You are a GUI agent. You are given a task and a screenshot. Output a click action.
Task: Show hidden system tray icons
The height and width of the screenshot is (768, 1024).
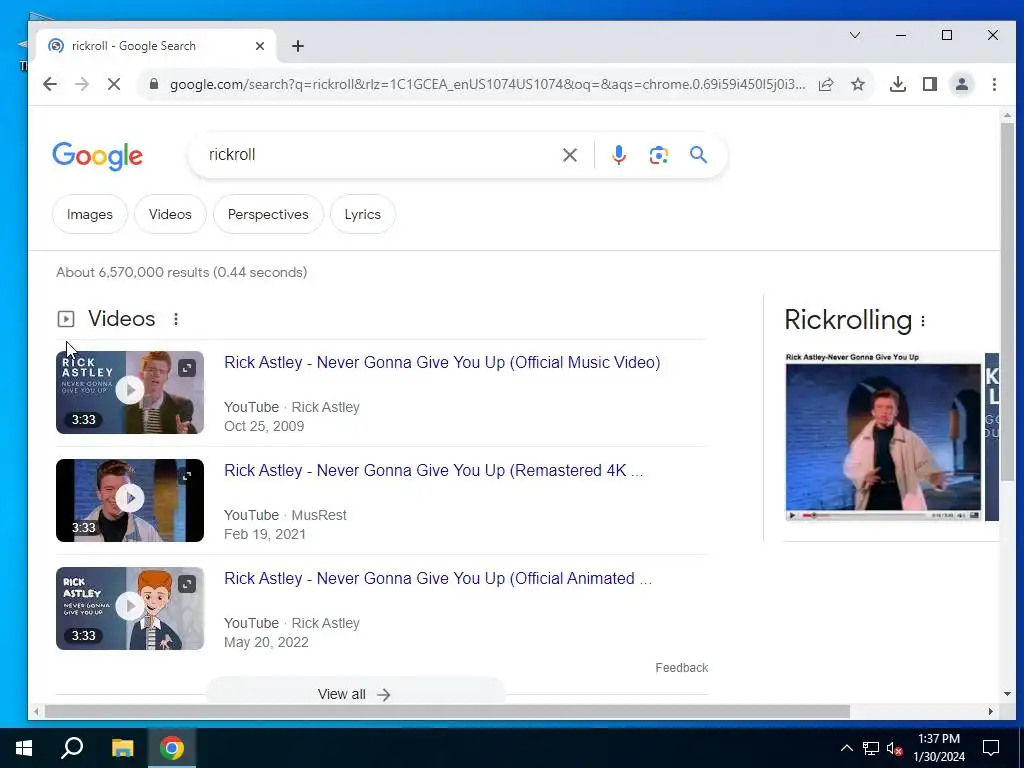846,748
